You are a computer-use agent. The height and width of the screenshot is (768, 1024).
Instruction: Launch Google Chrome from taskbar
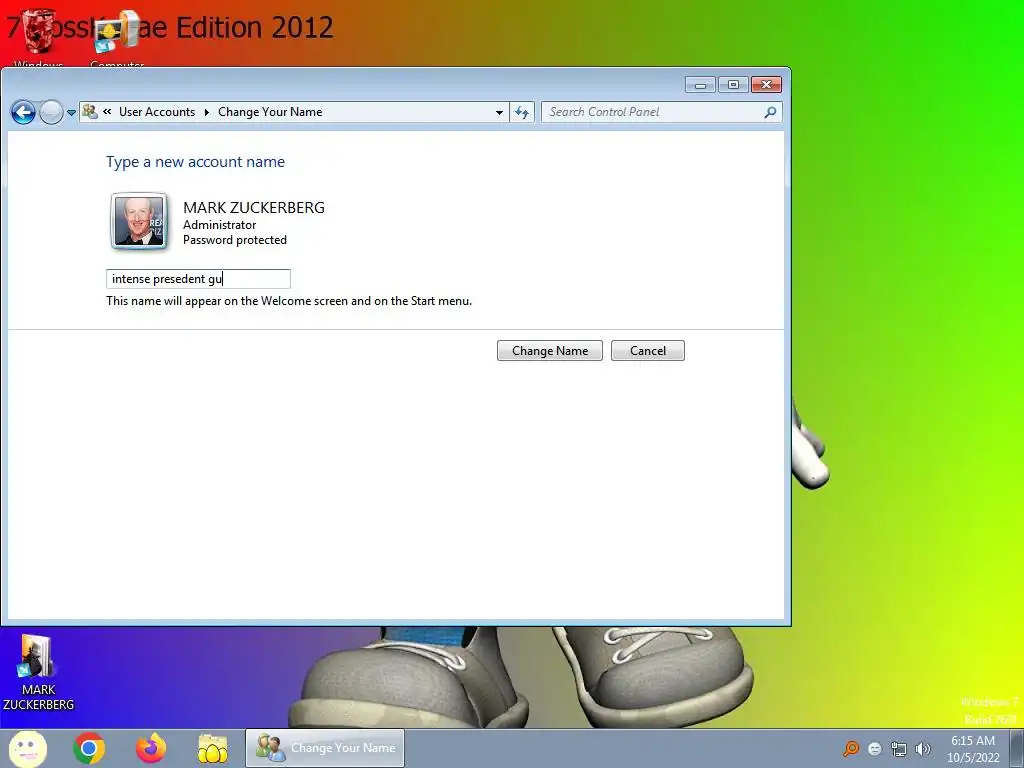click(89, 748)
